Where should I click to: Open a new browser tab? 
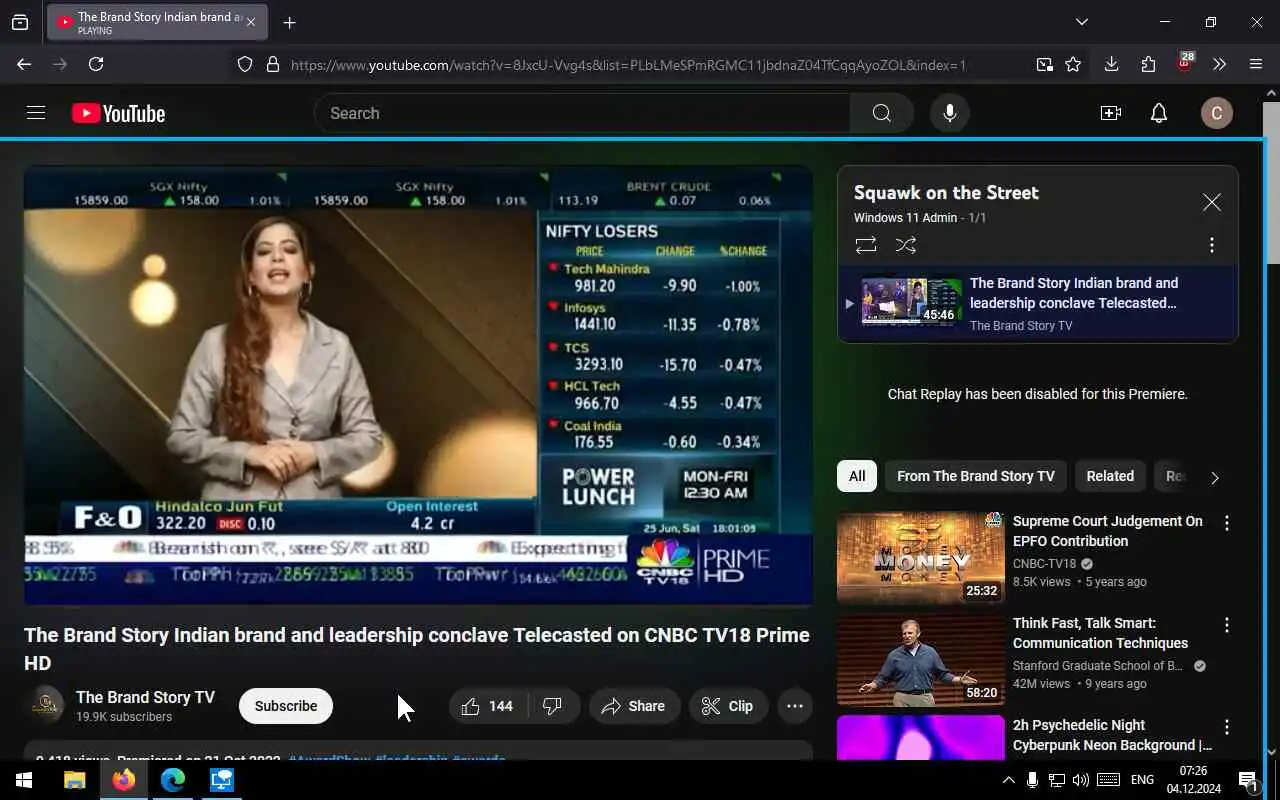pos(289,22)
